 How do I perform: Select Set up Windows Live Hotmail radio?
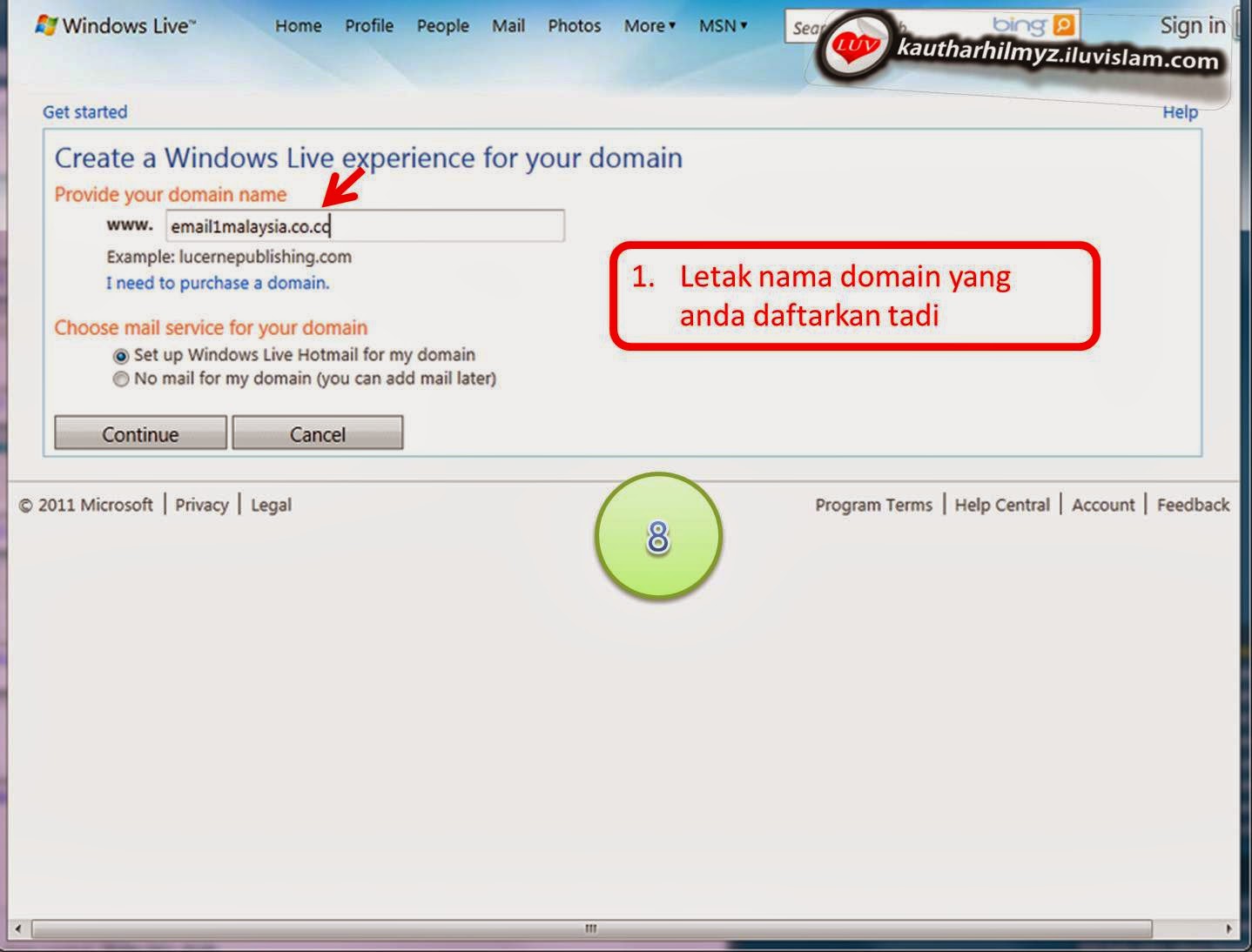(121, 356)
